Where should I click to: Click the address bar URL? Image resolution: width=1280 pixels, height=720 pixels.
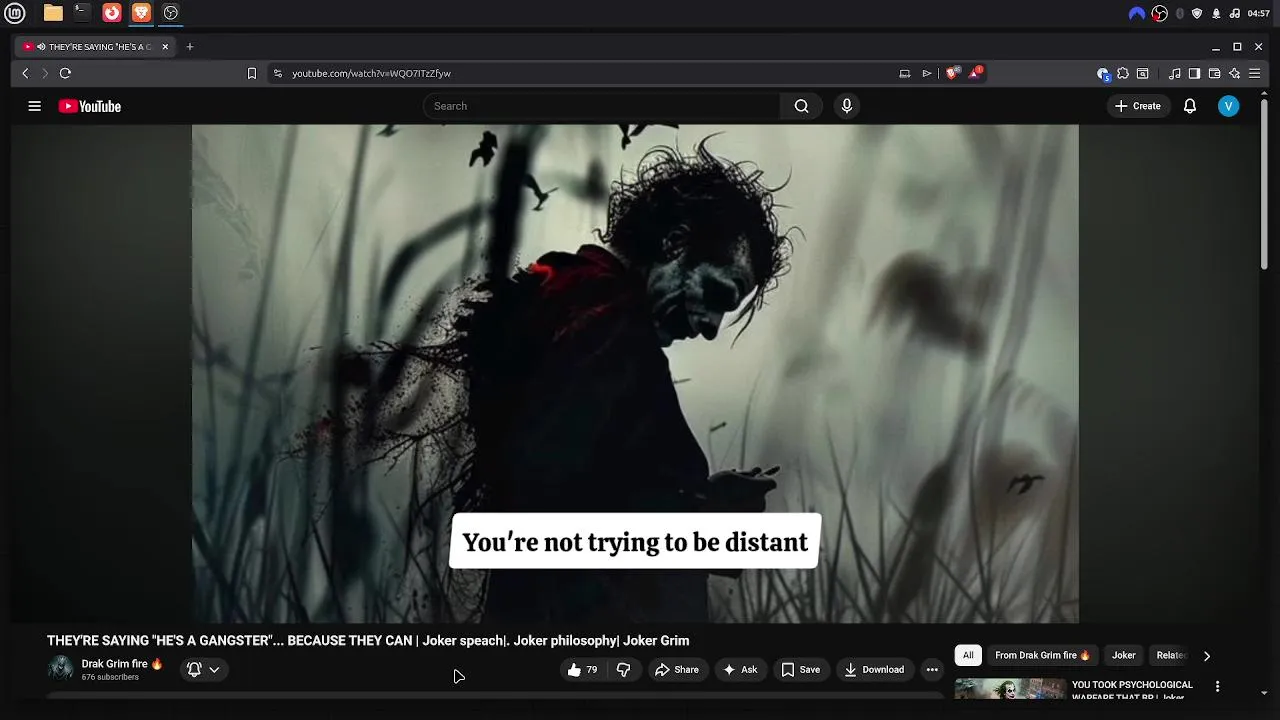tap(371, 73)
